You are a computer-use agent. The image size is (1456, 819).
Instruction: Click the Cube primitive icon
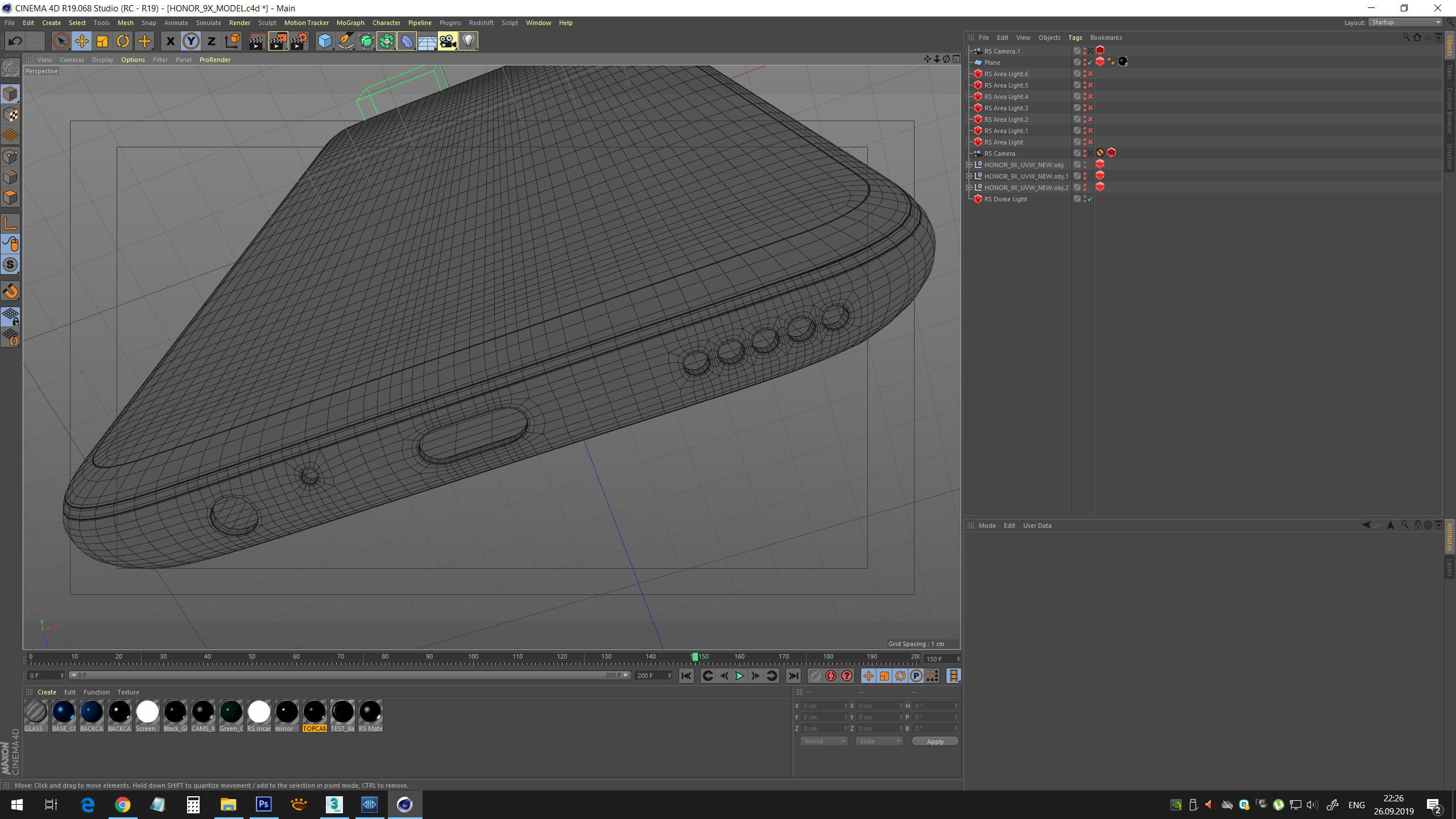(x=325, y=41)
